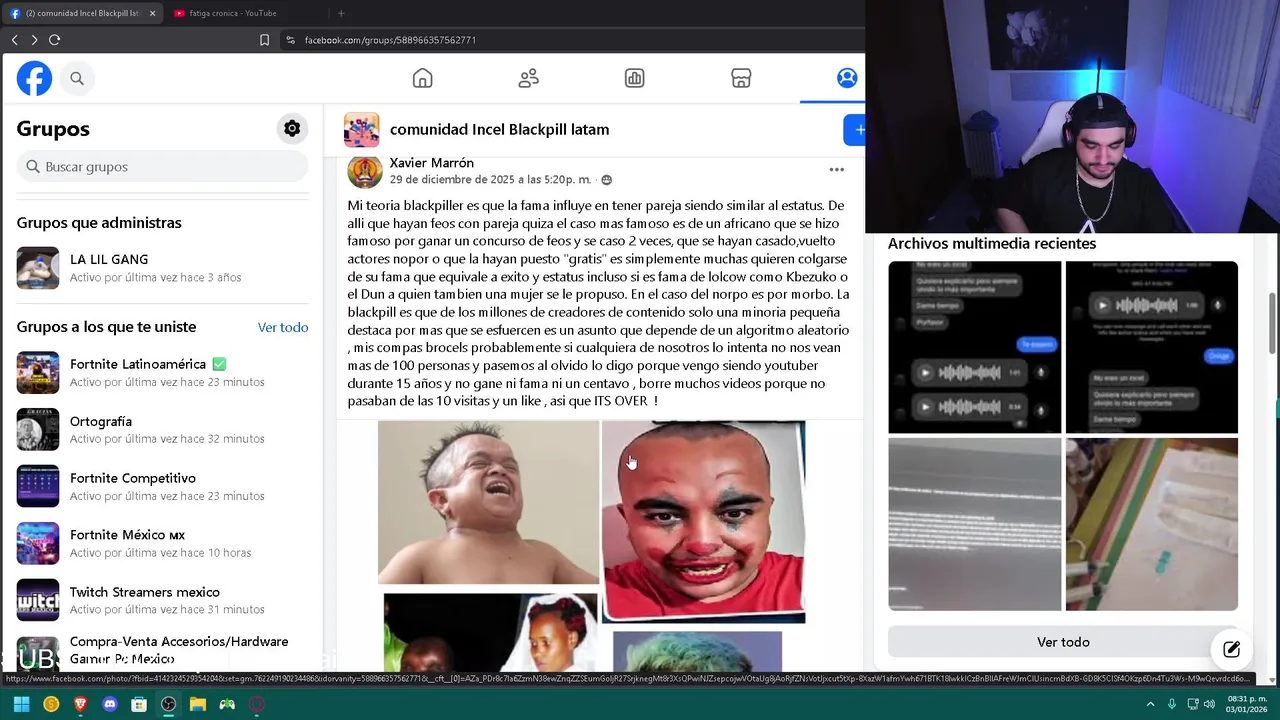The image size is (1280, 720).
Task: Open new message compose icon
Action: point(1232,649)
